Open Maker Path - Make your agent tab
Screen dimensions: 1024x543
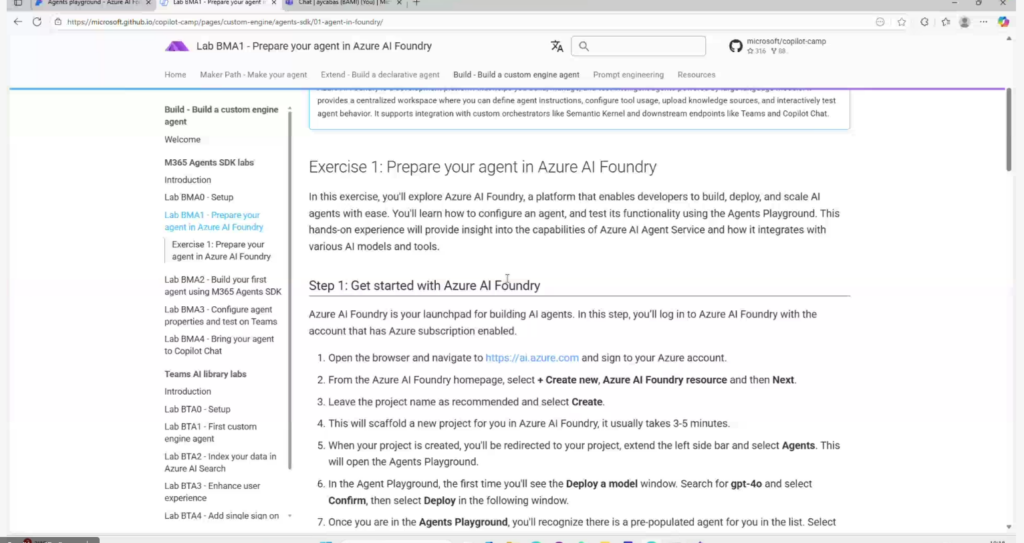coord(253,74)
